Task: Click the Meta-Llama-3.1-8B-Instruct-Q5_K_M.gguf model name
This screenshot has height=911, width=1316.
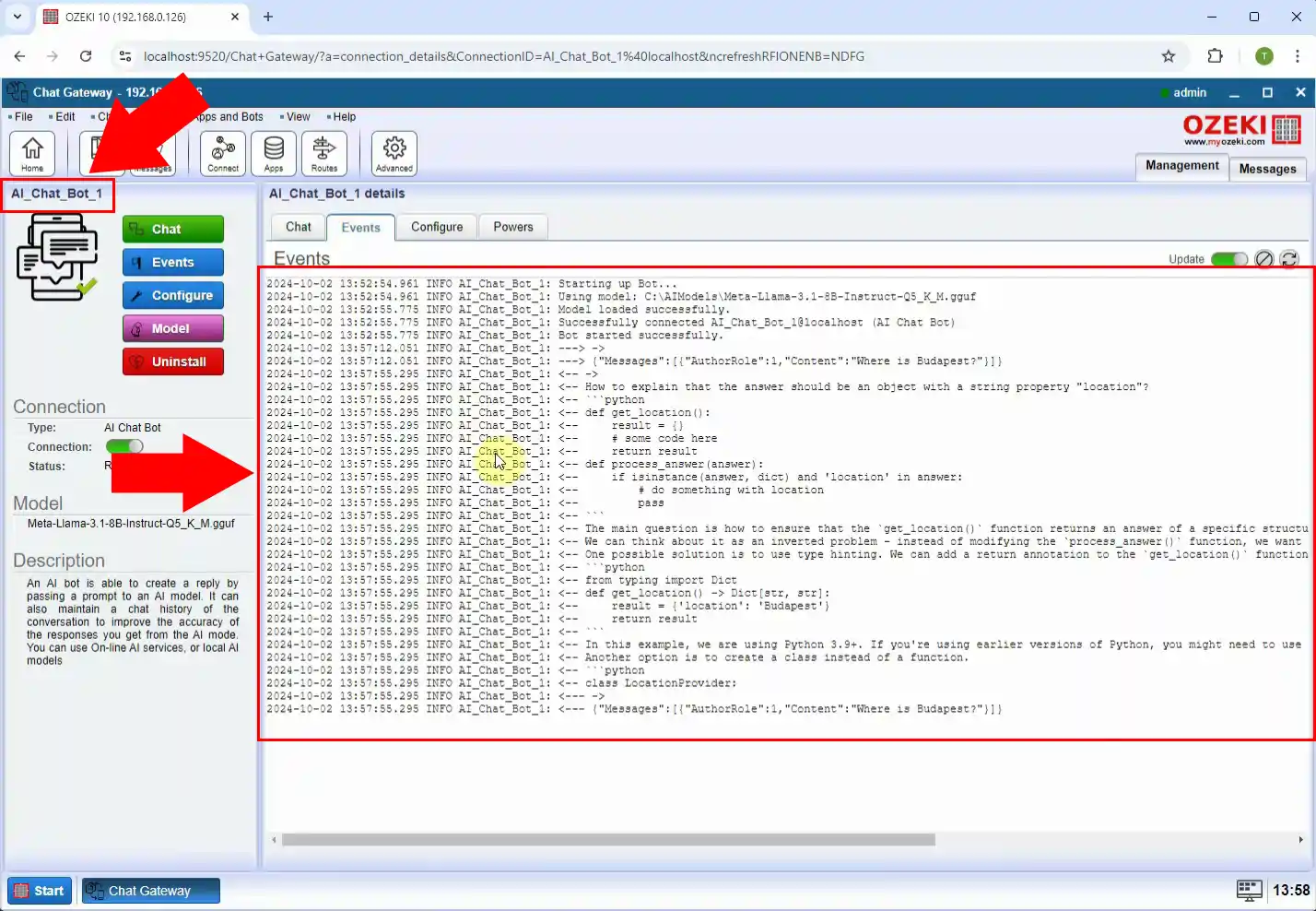Action: click(131, 523)
